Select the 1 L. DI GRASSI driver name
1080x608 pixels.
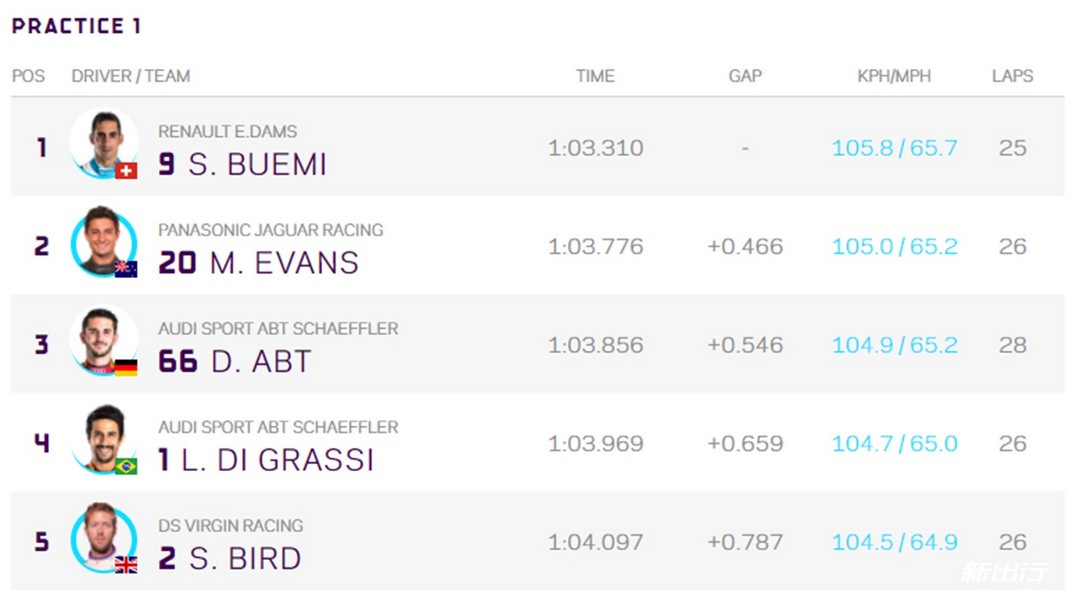[x=266, y=460]
